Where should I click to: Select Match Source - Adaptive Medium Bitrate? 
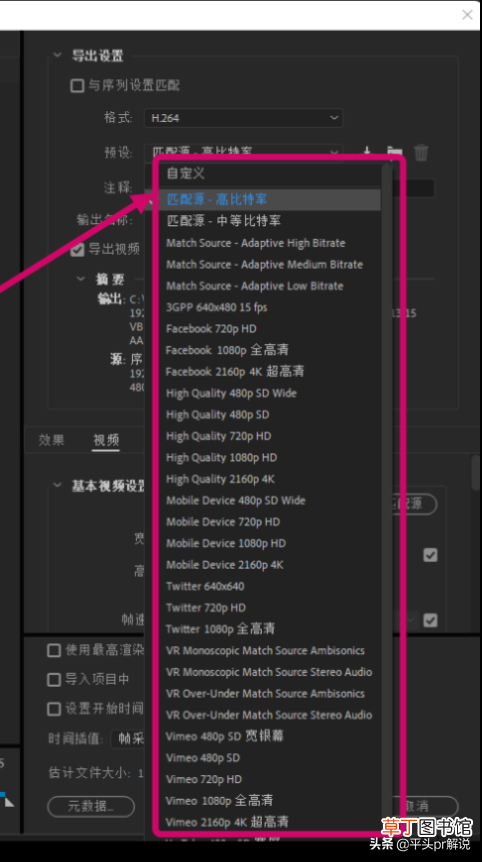(264, 264)
